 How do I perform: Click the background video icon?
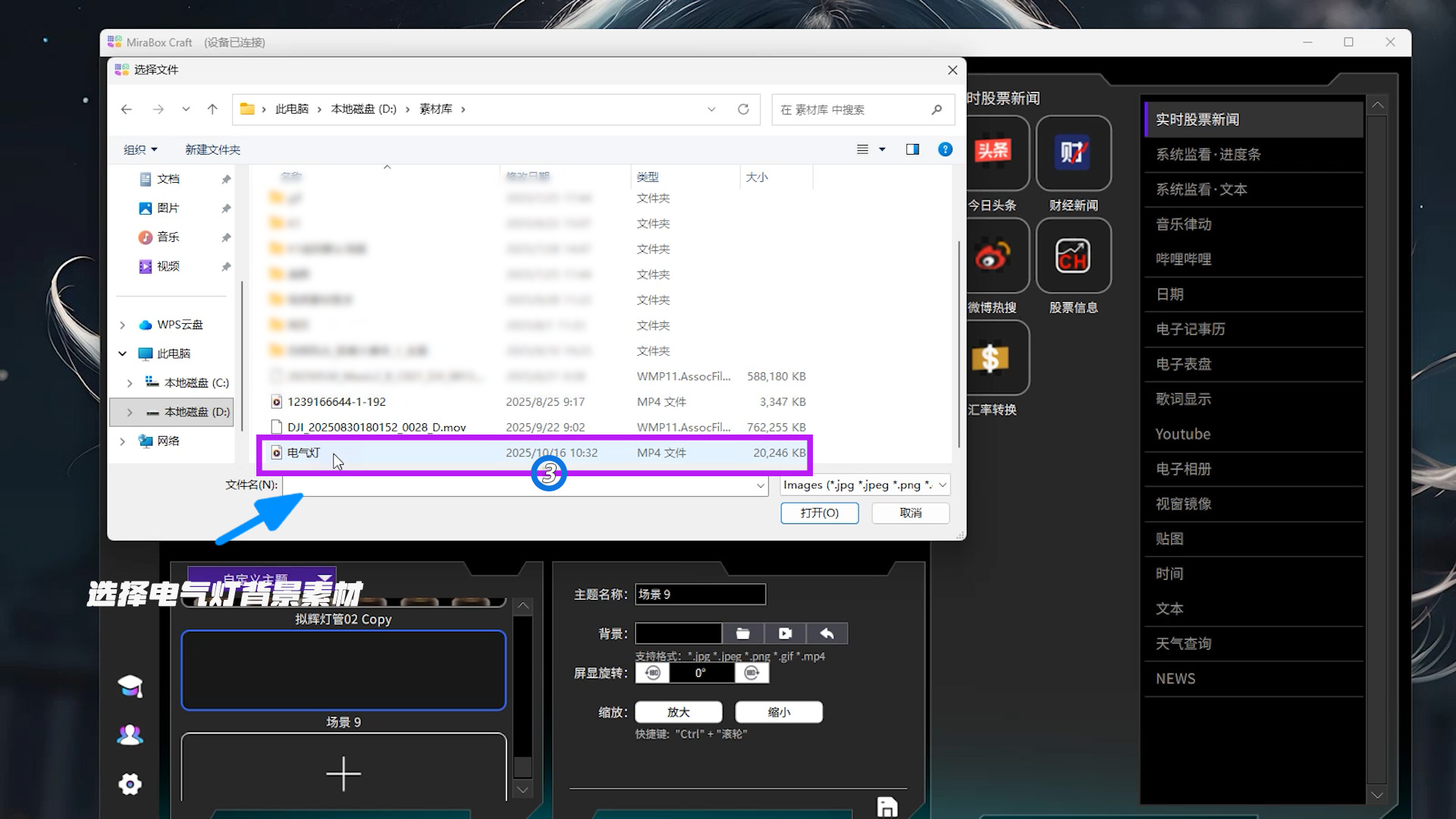tap(785, 633)
